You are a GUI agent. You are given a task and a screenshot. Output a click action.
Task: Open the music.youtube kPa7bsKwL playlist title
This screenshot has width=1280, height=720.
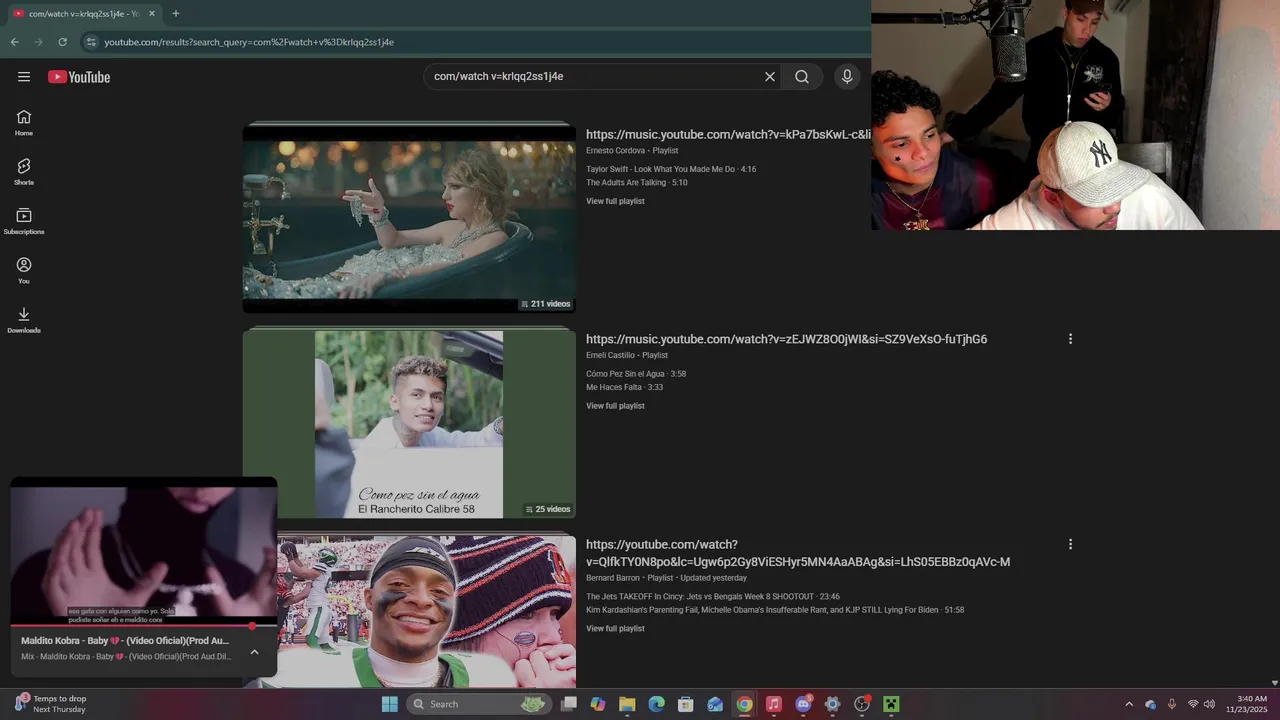728,134
